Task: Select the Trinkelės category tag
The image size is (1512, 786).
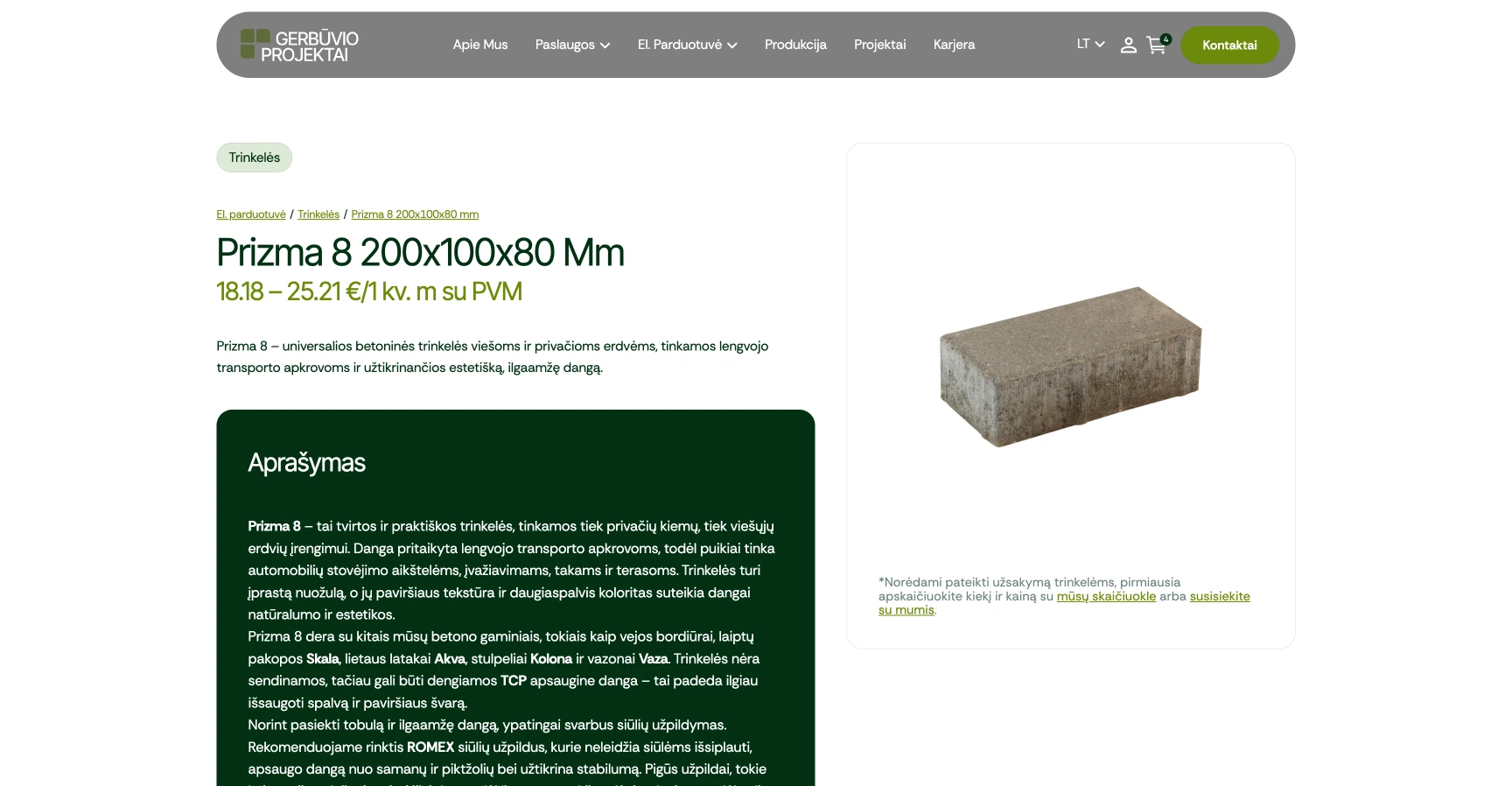Action: [x=255, y=158]
